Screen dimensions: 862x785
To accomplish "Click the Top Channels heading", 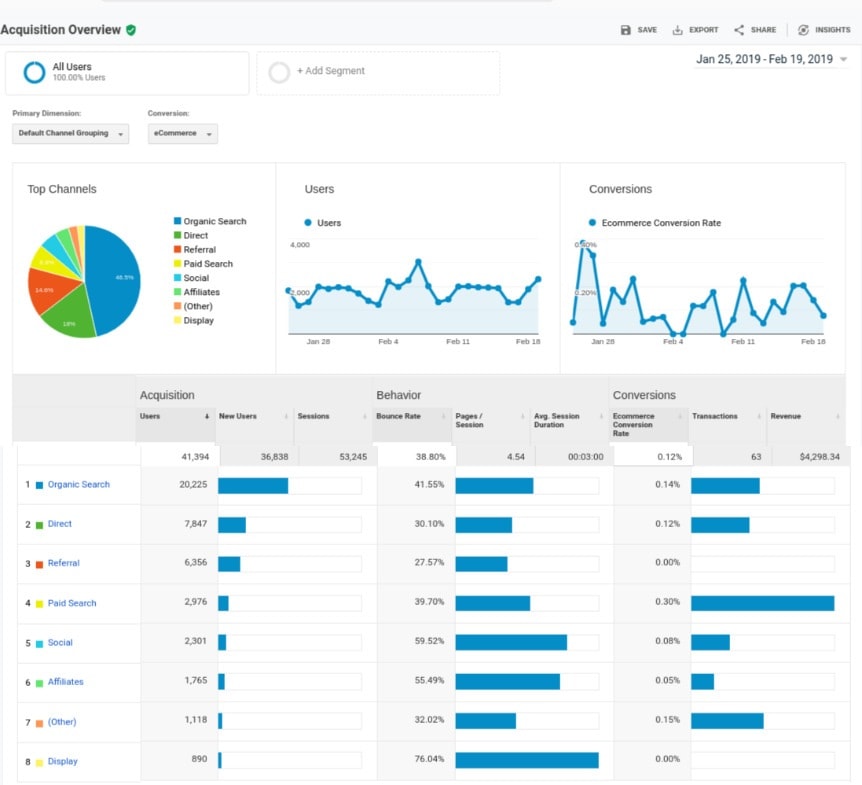I will (x=62, y=189).
